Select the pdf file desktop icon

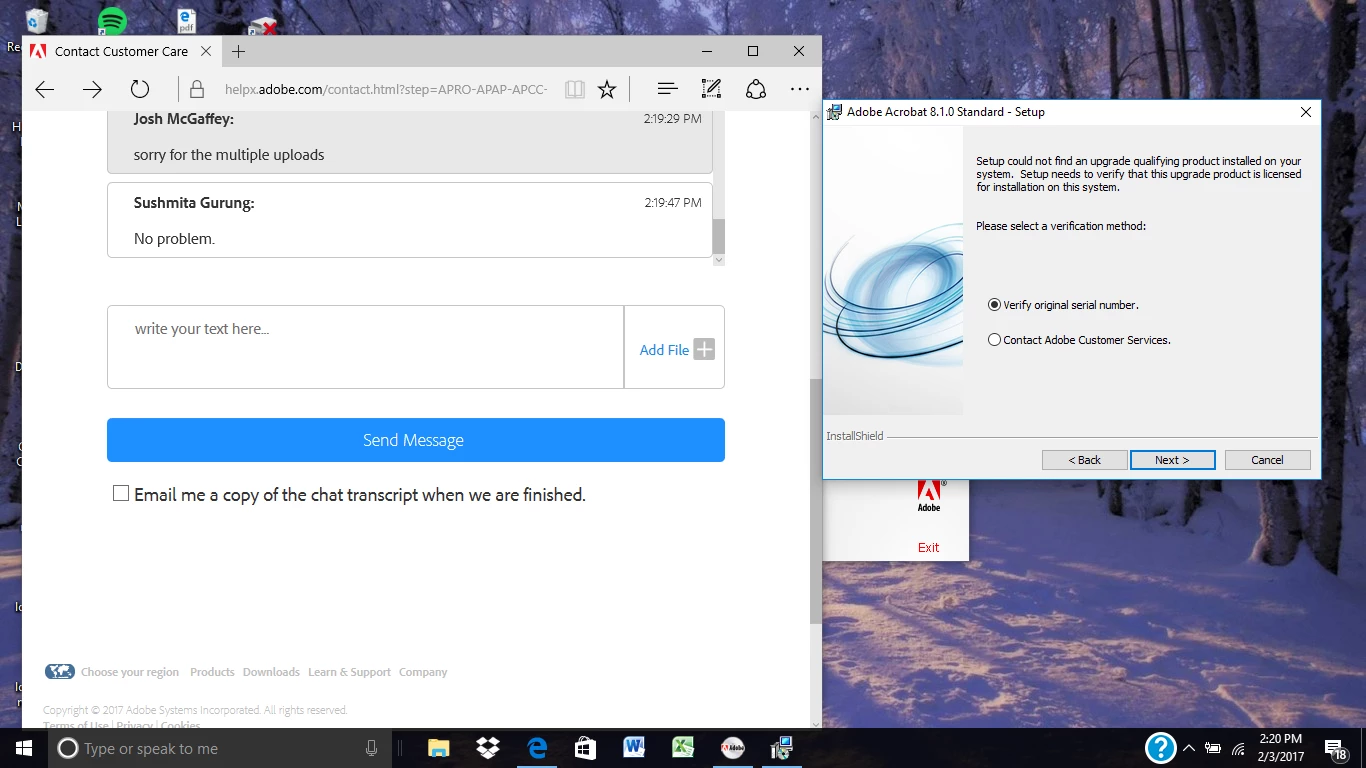click(x=186, y=21)
